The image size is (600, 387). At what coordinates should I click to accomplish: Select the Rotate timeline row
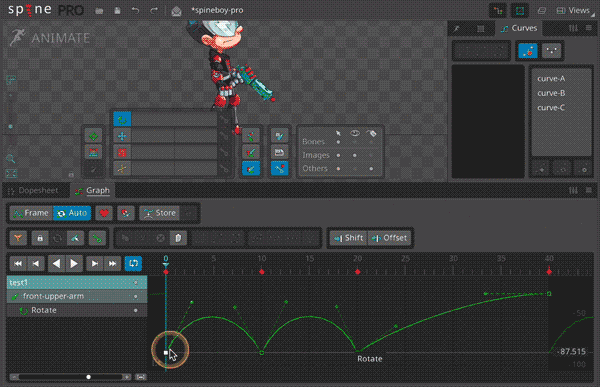(x=77, y=310)
